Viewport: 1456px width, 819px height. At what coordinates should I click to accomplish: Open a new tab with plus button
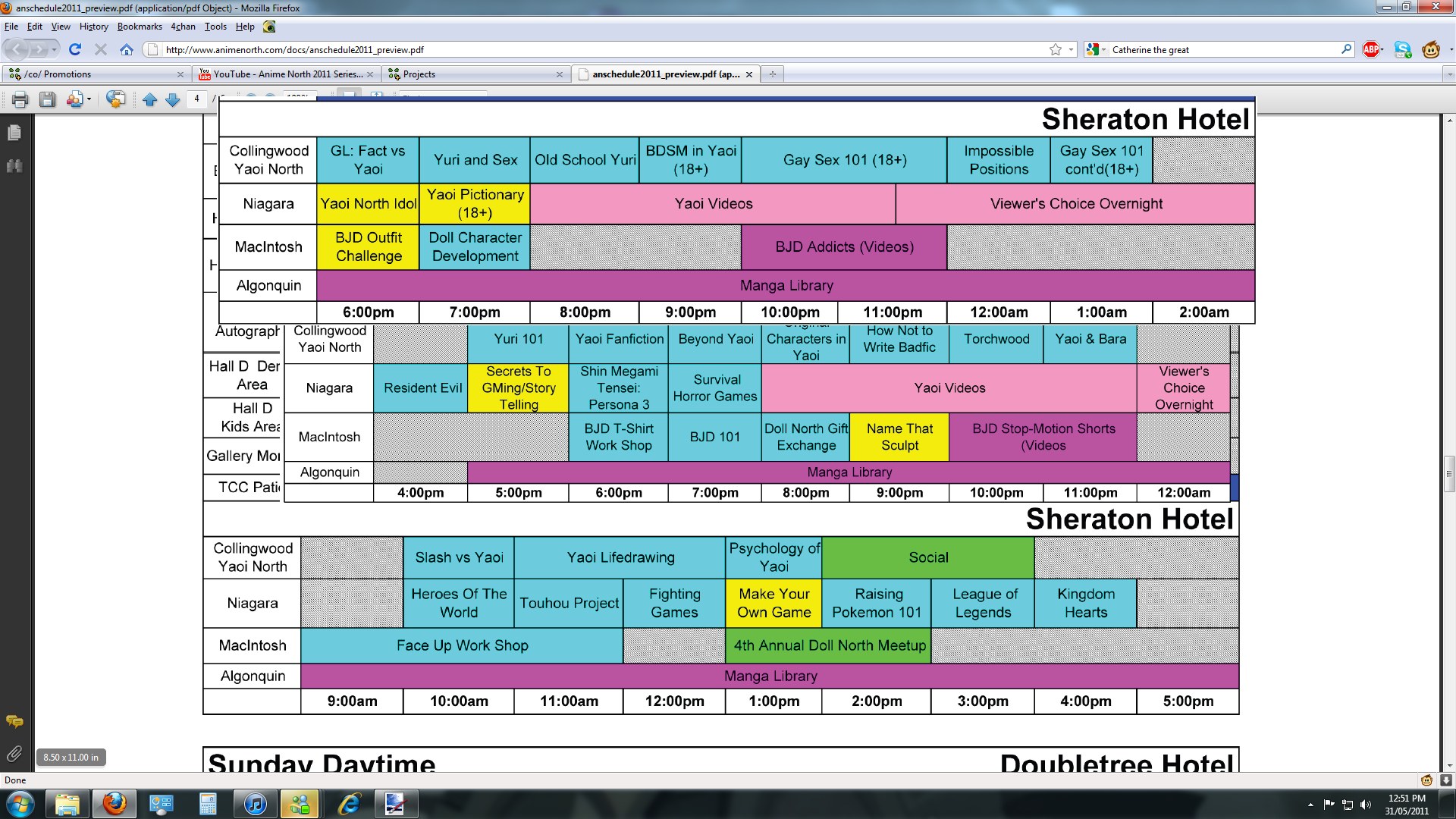(772, 74)
